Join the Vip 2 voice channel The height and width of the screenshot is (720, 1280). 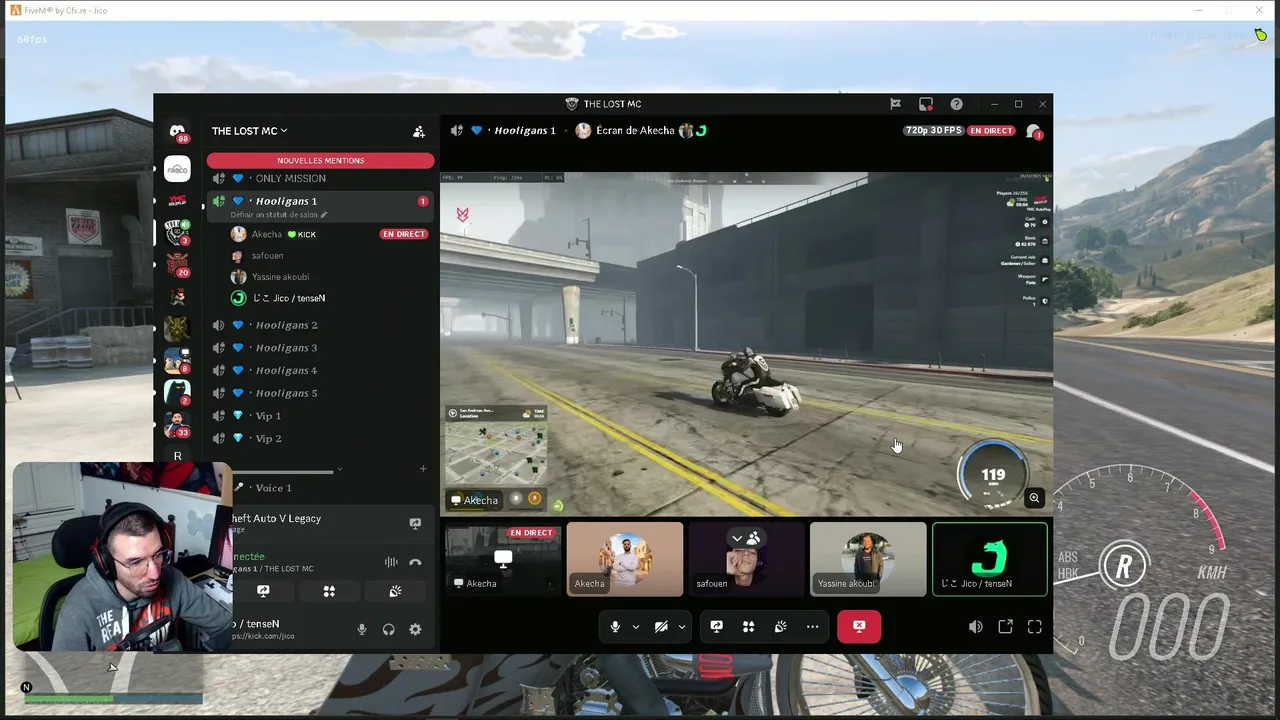point(320,438)
